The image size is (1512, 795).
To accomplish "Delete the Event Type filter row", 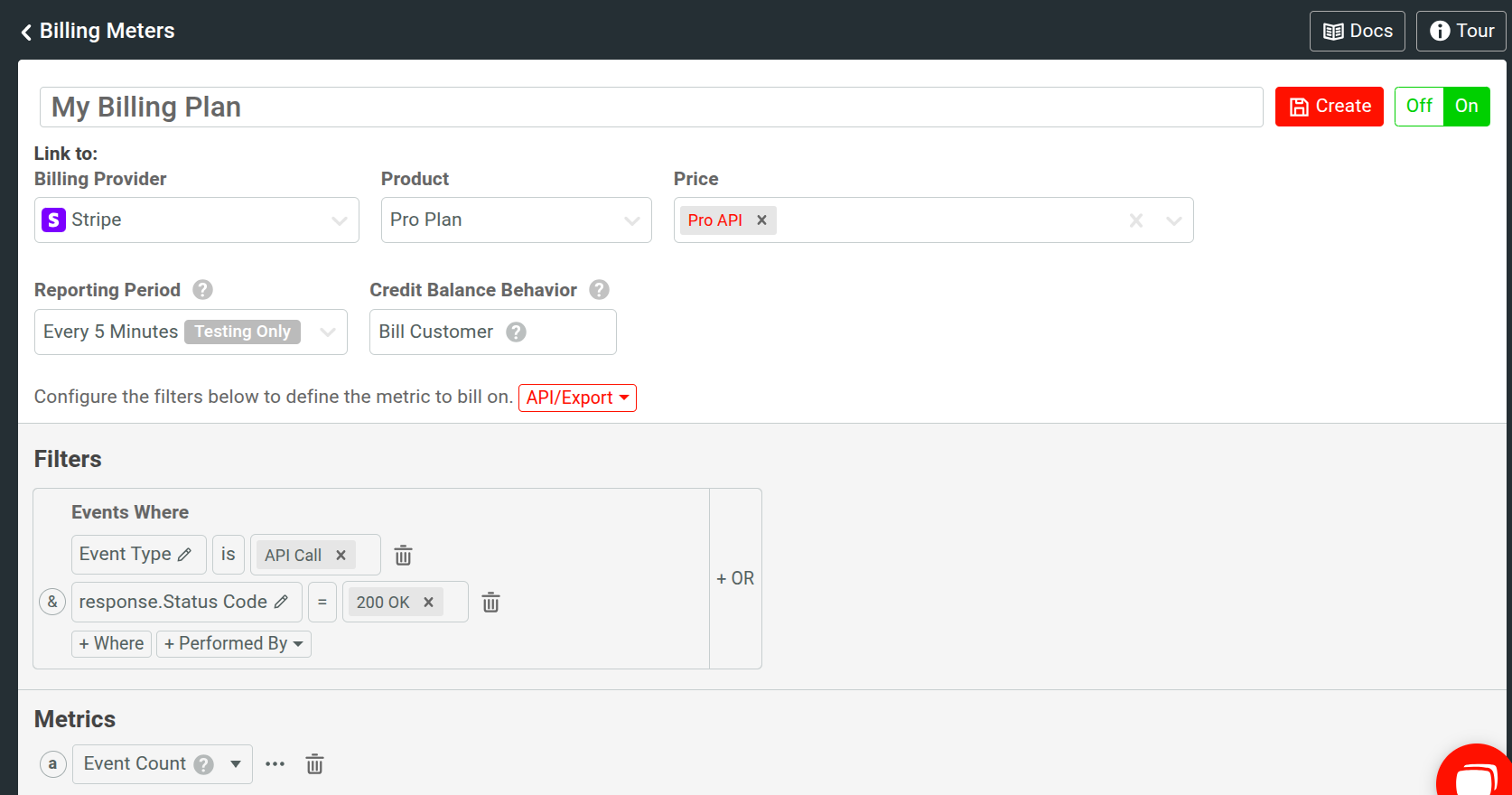I will (x=403, y=556).
